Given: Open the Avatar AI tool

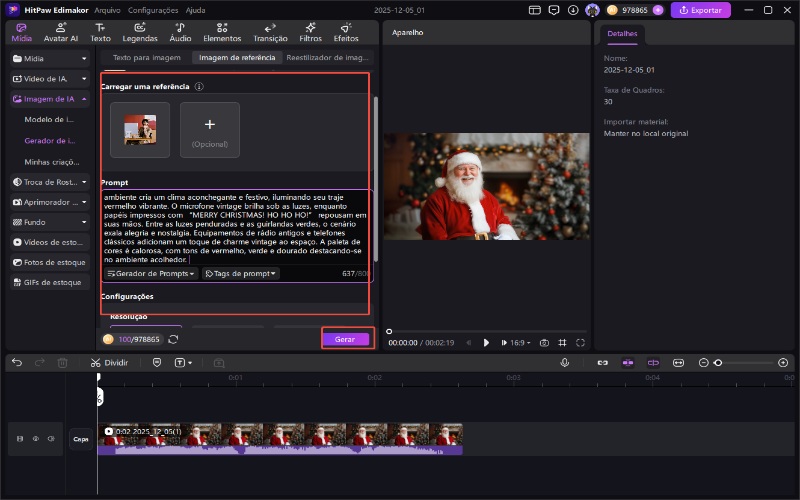Looking at the screenshot, I should [60, 32].
